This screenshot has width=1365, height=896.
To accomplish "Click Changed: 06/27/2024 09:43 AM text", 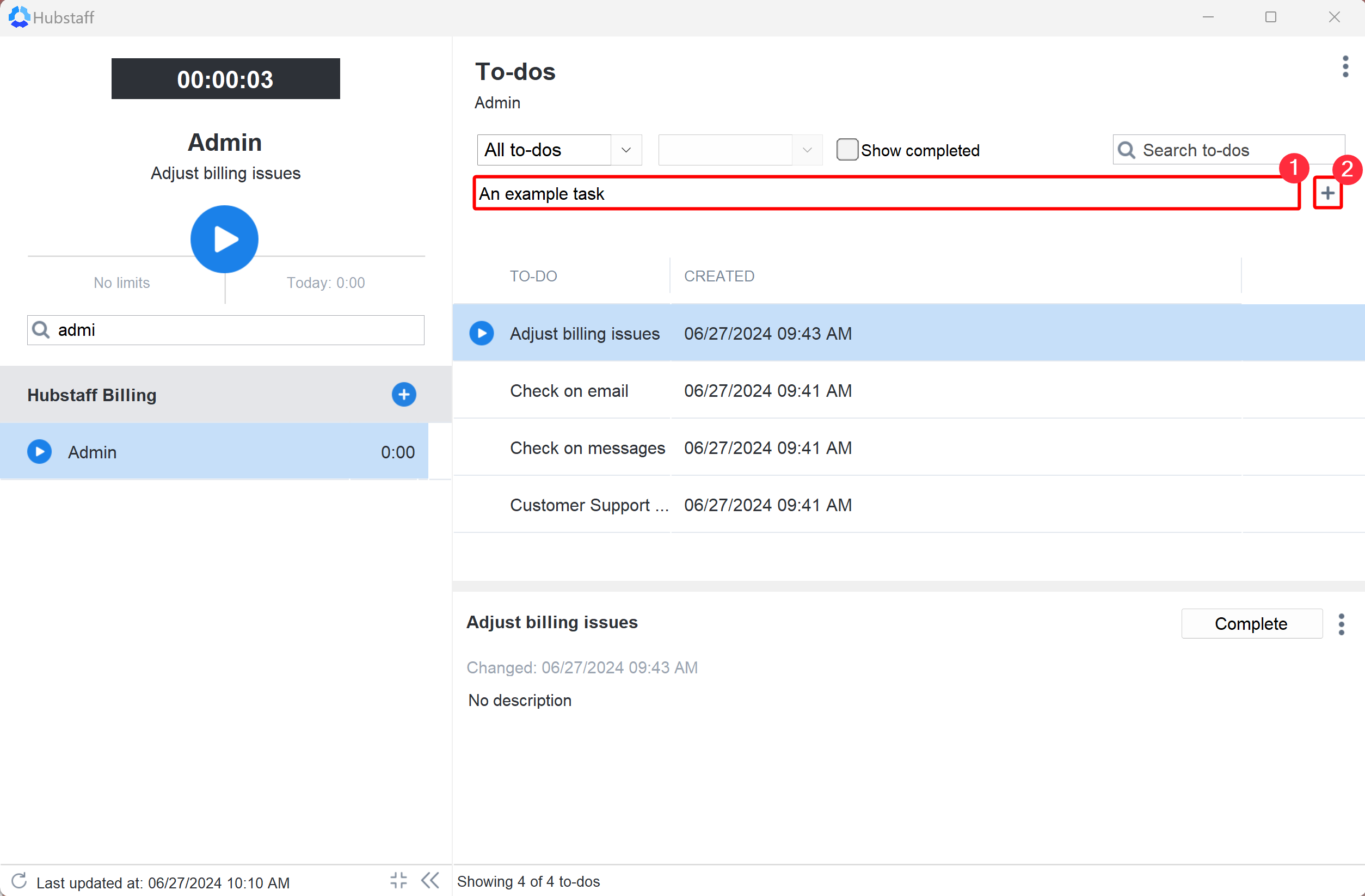I will 582,667.
